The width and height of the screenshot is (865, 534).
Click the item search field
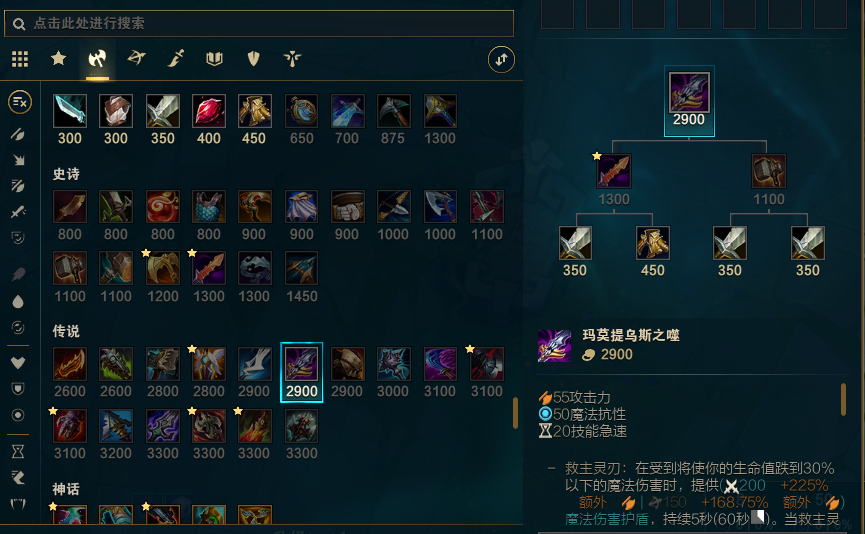259,23
